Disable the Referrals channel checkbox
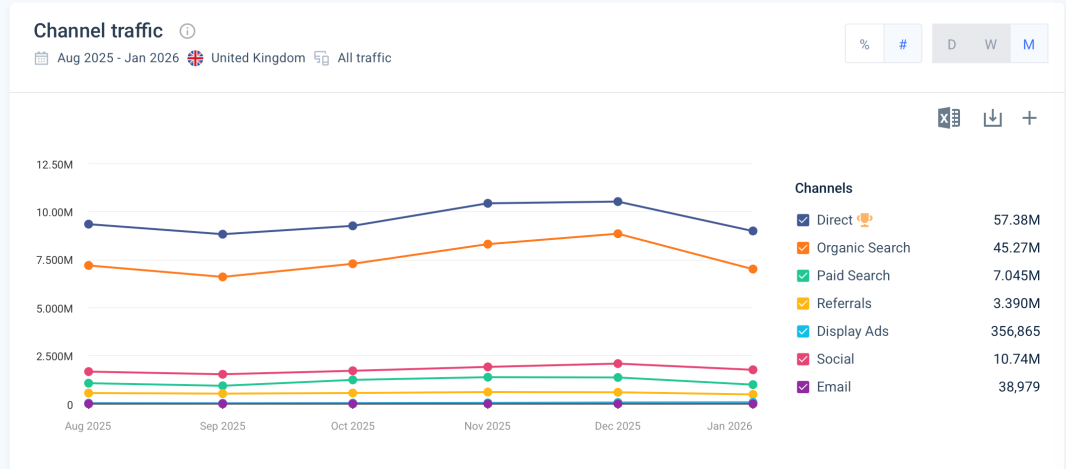This screenshot has height=469, width=1066. (x=803, y=304)
